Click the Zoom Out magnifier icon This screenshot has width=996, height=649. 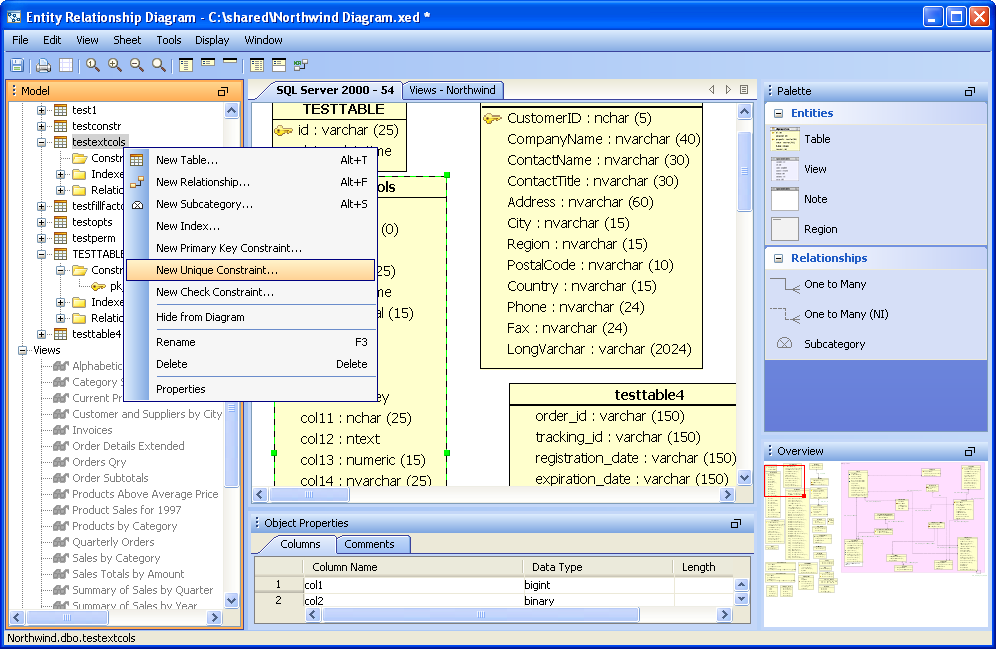point(137,65)
